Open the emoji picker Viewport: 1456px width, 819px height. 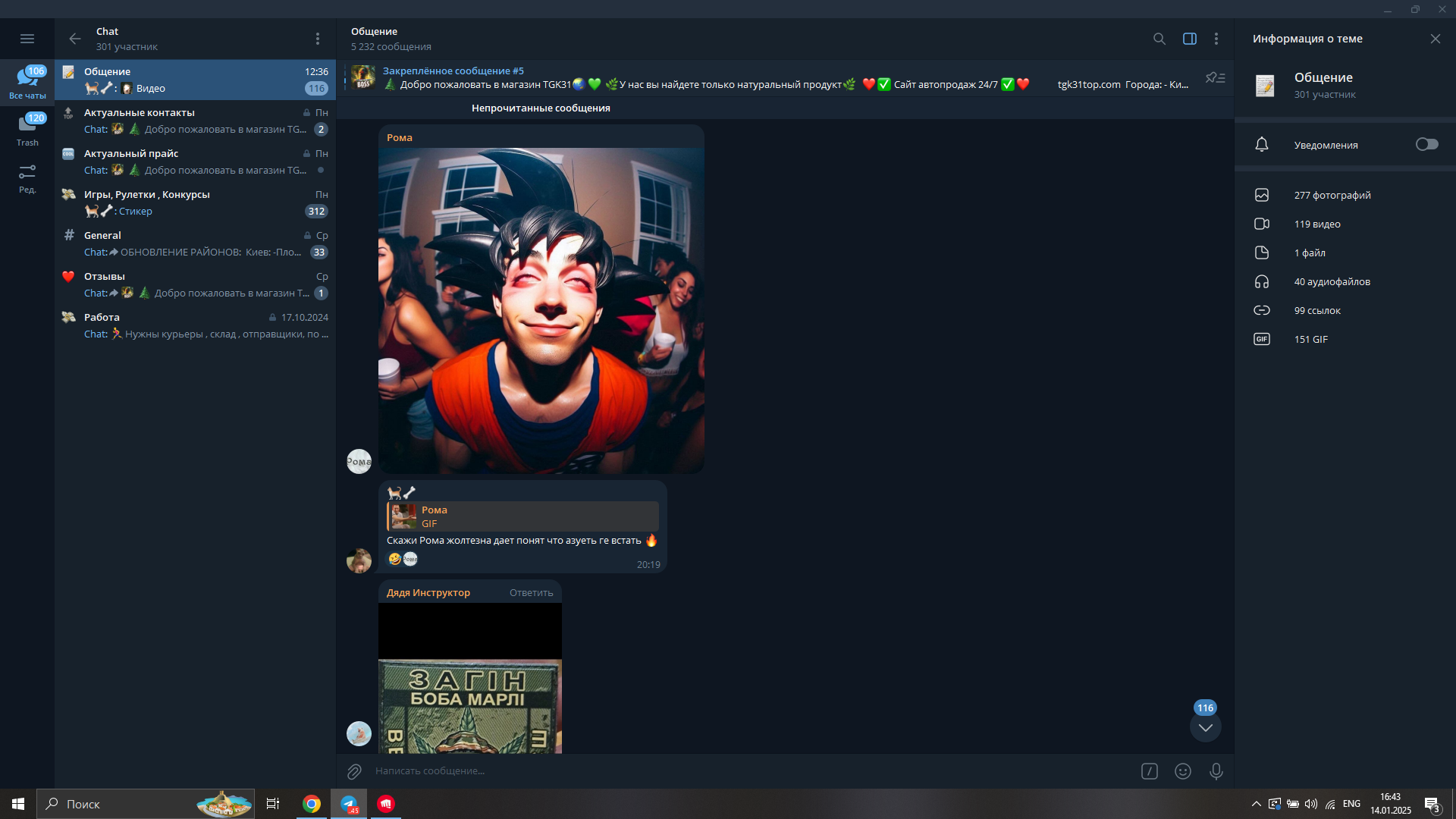point(1183,771)
